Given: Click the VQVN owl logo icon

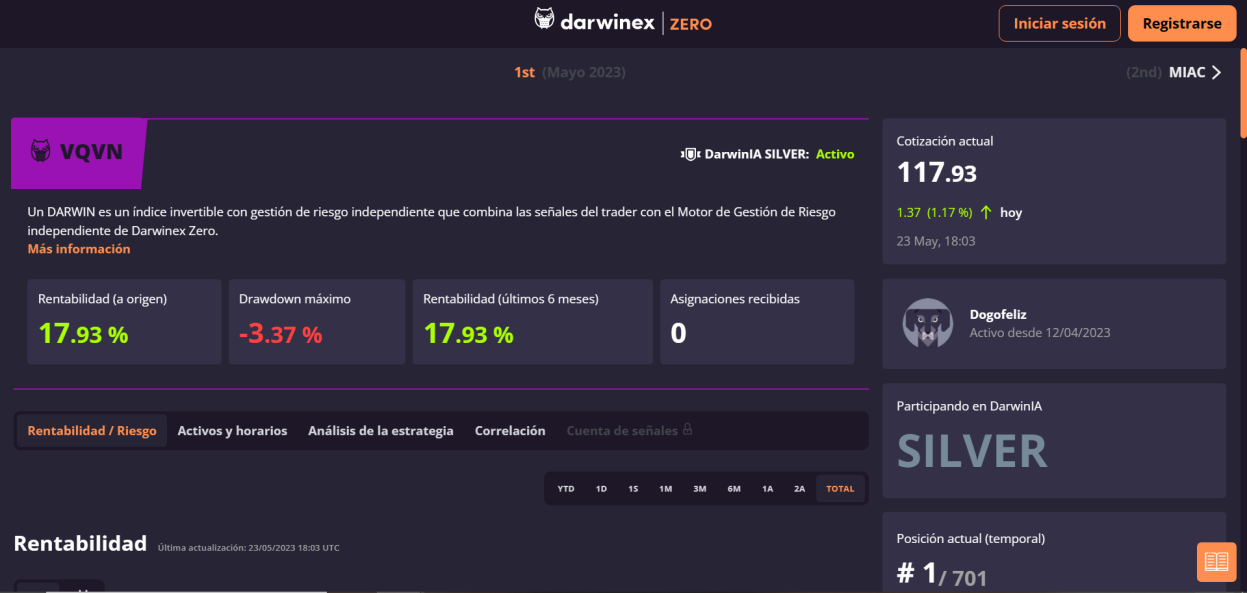Looking at the screenshot, I should coord(40,152).
